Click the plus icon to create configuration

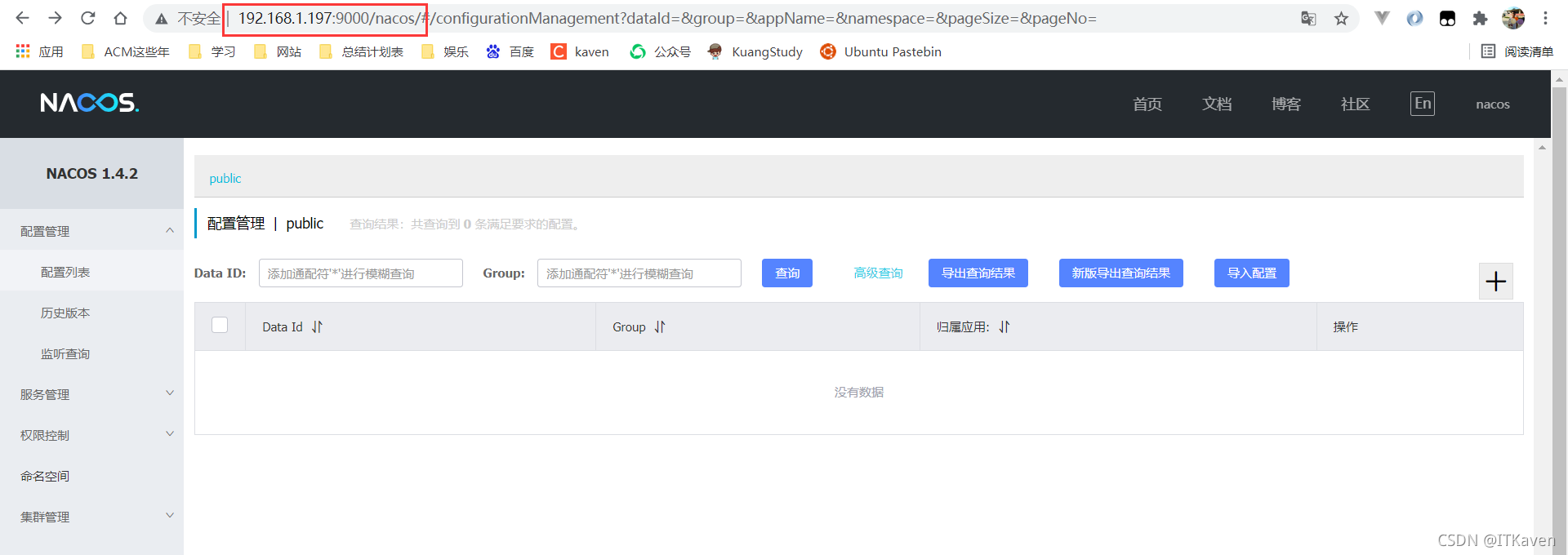[x=1495, y=282]
